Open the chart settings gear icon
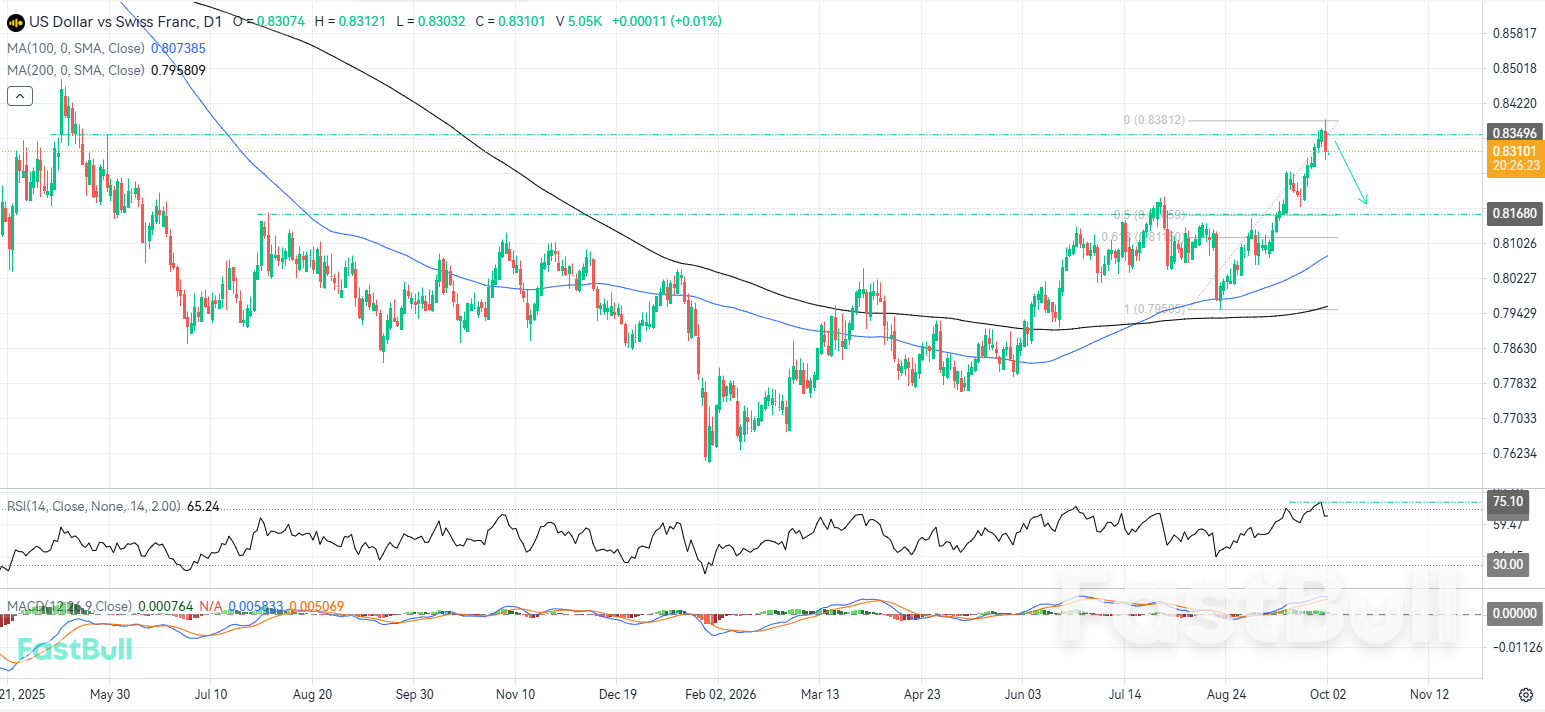The image size is (1545, 712). 1526,695
